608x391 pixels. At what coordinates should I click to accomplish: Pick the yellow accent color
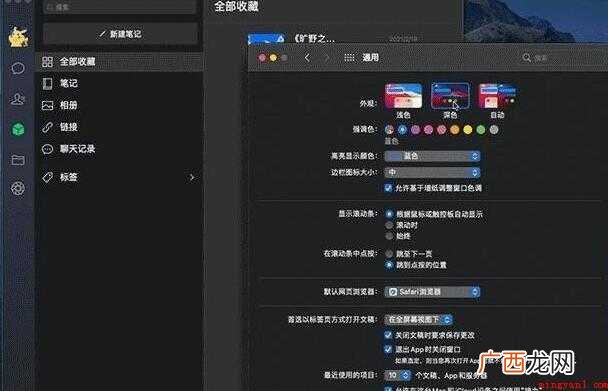[468, 130]
